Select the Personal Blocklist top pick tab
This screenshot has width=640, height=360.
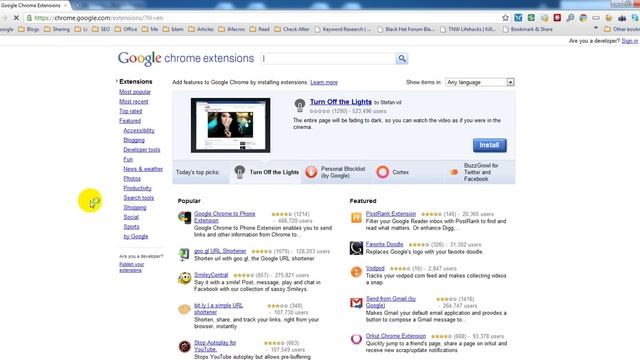336,172
